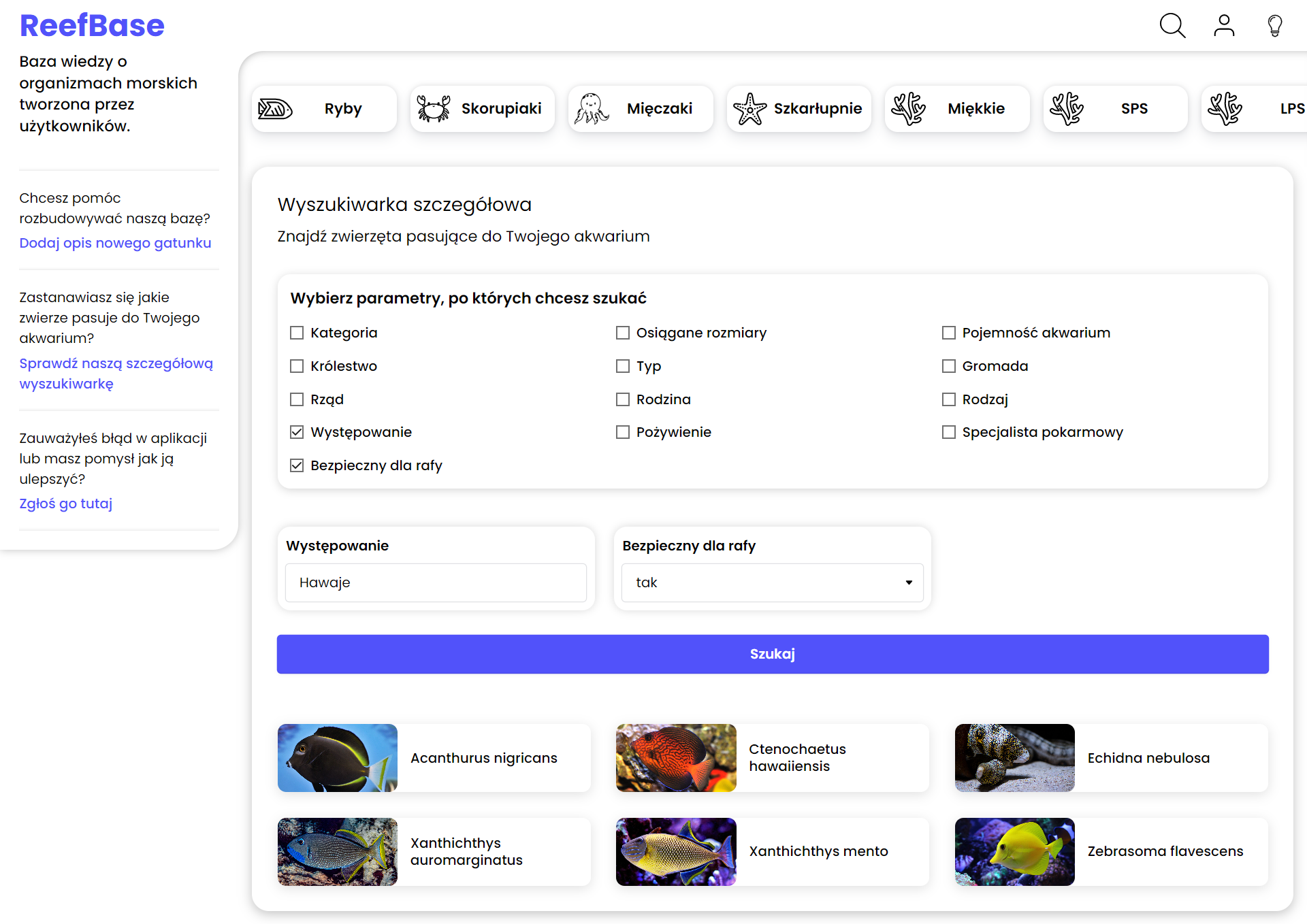The width and height of the screenshot is (1307, 924).
Task: Click the search magnifier icon
Action: pyautogui.click(x=1172, y=25)
